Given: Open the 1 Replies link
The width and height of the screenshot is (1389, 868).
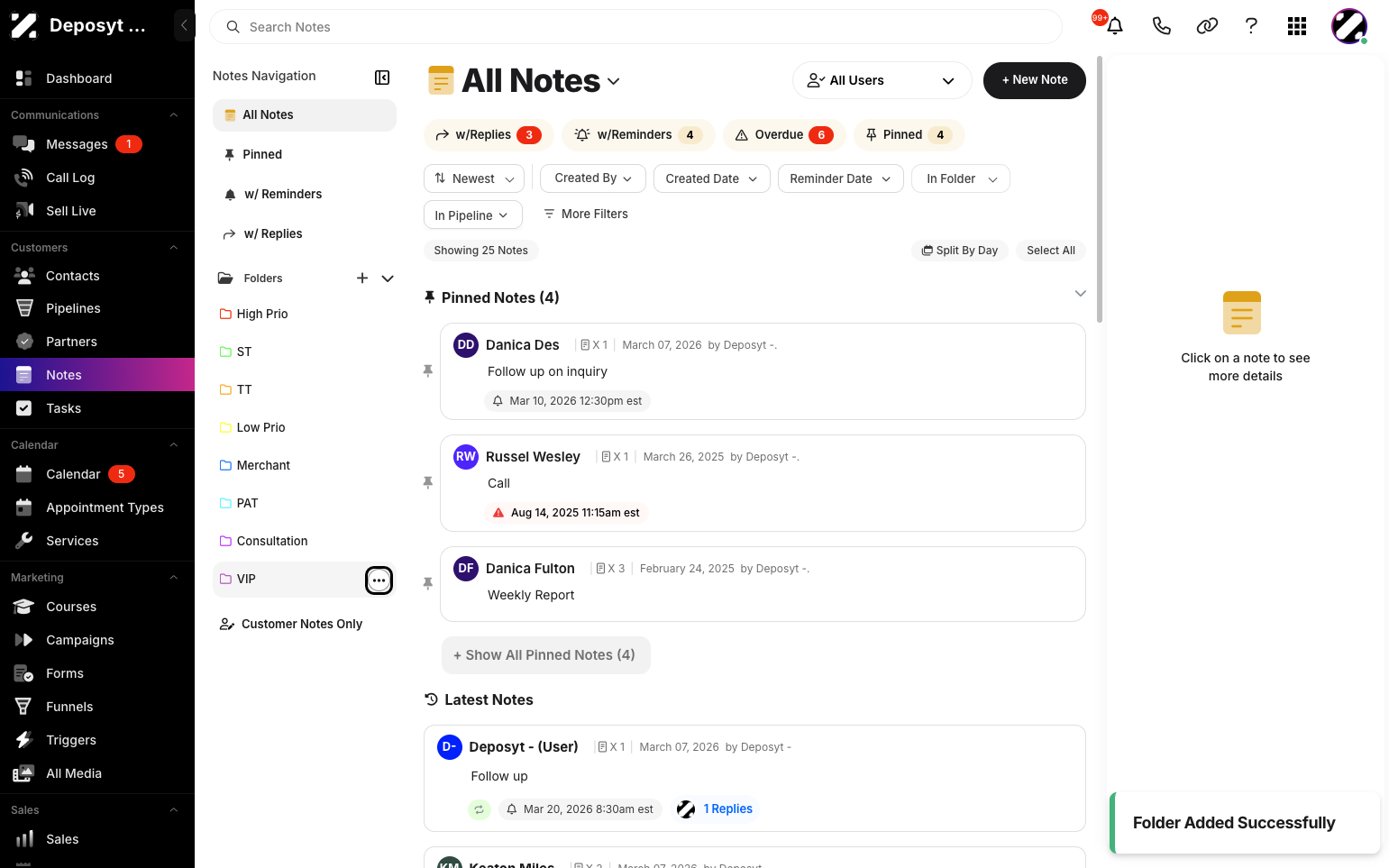Looking at the screenshot, I should pos(727,809).
